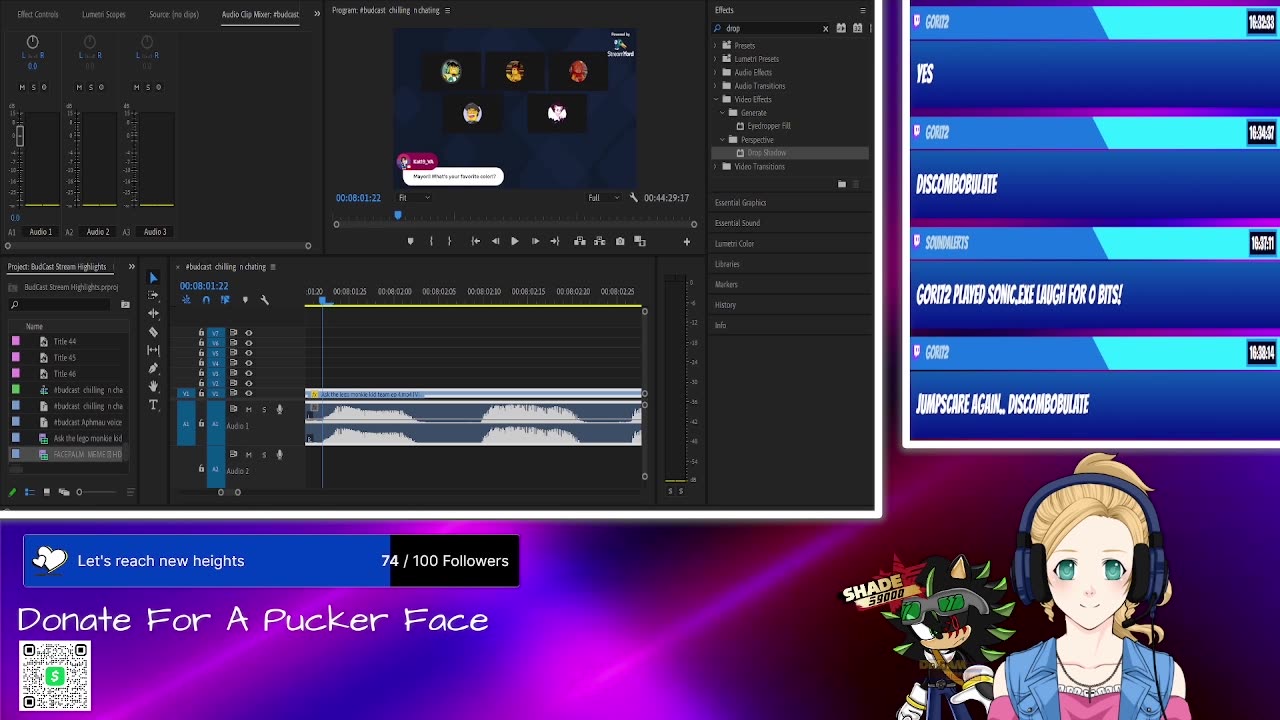Play the Program monitor
This screenshot has height=720, width=1280.
[514, 241]
